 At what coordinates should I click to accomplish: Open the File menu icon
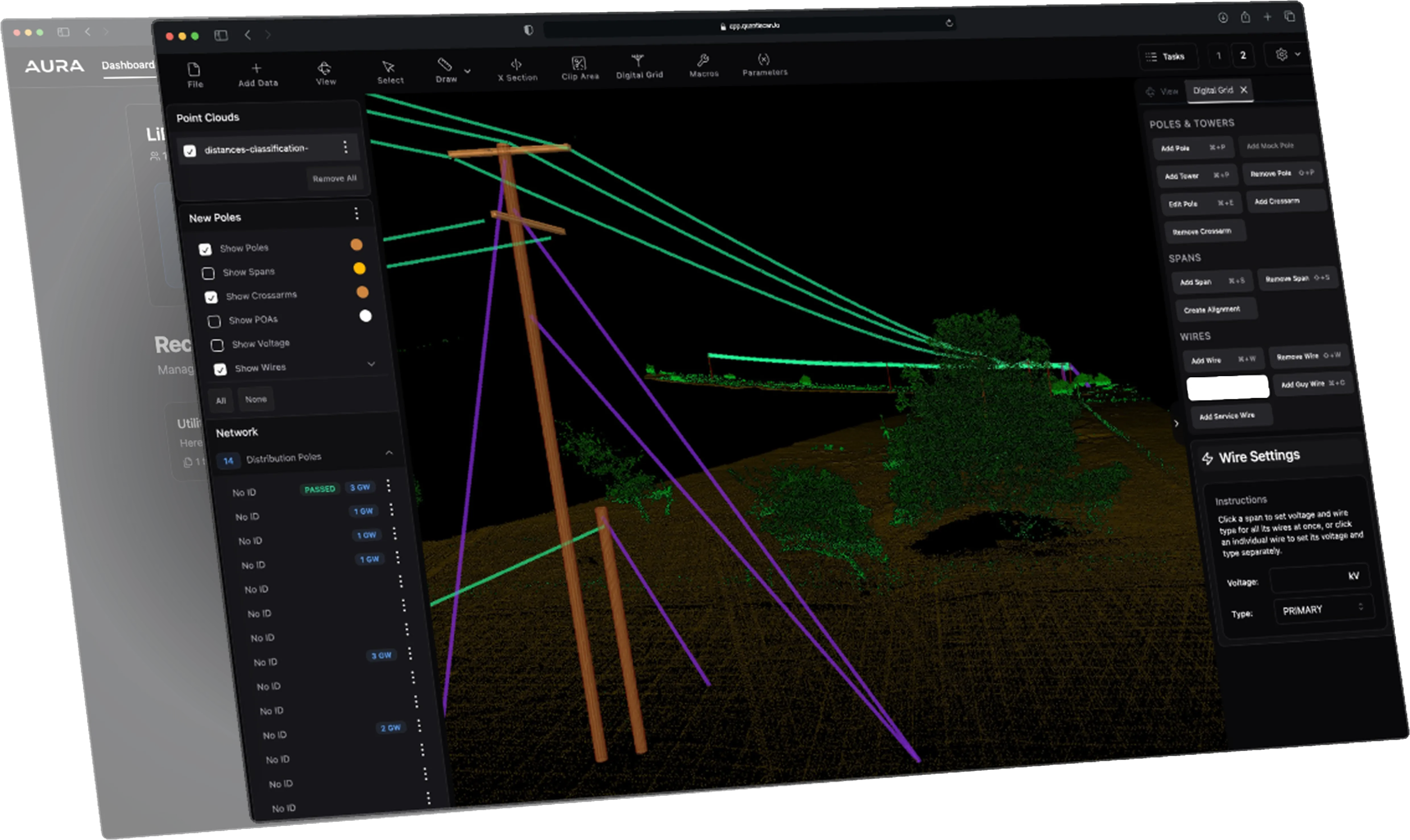194,70
